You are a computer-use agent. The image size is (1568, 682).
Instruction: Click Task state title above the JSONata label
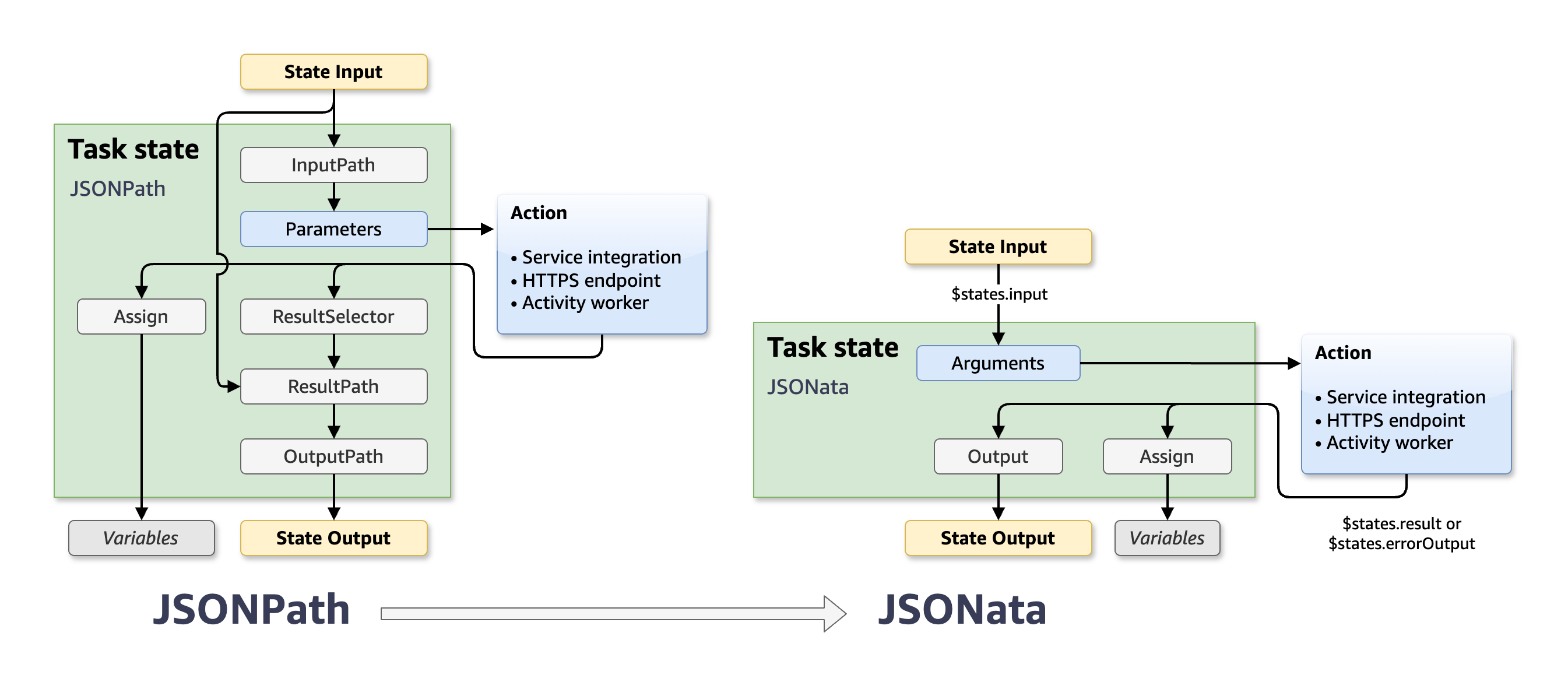coord(833,347)
